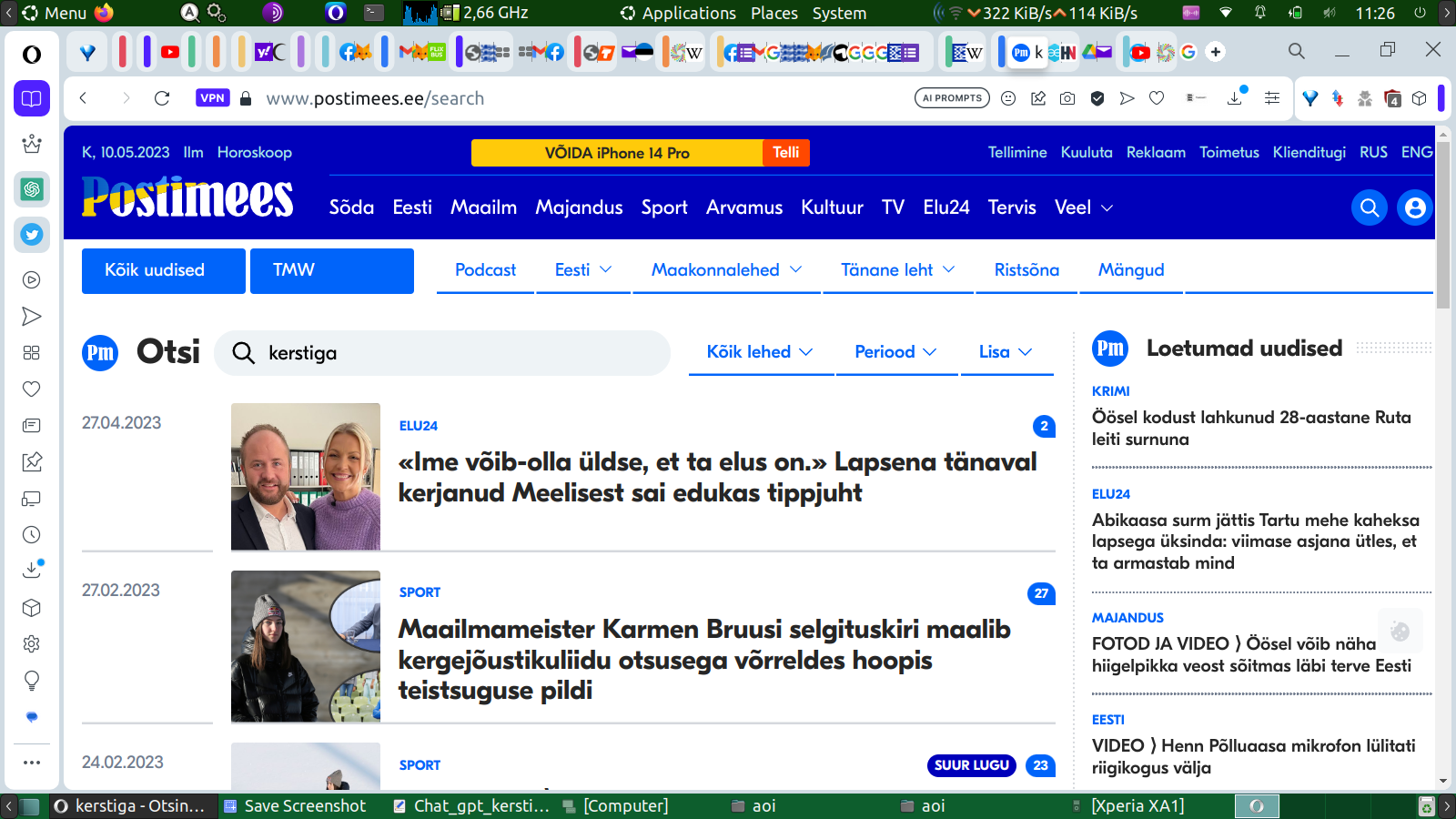Click the Postimees search magnifier button
The image size is (1456, 819).
[1370, 208]
